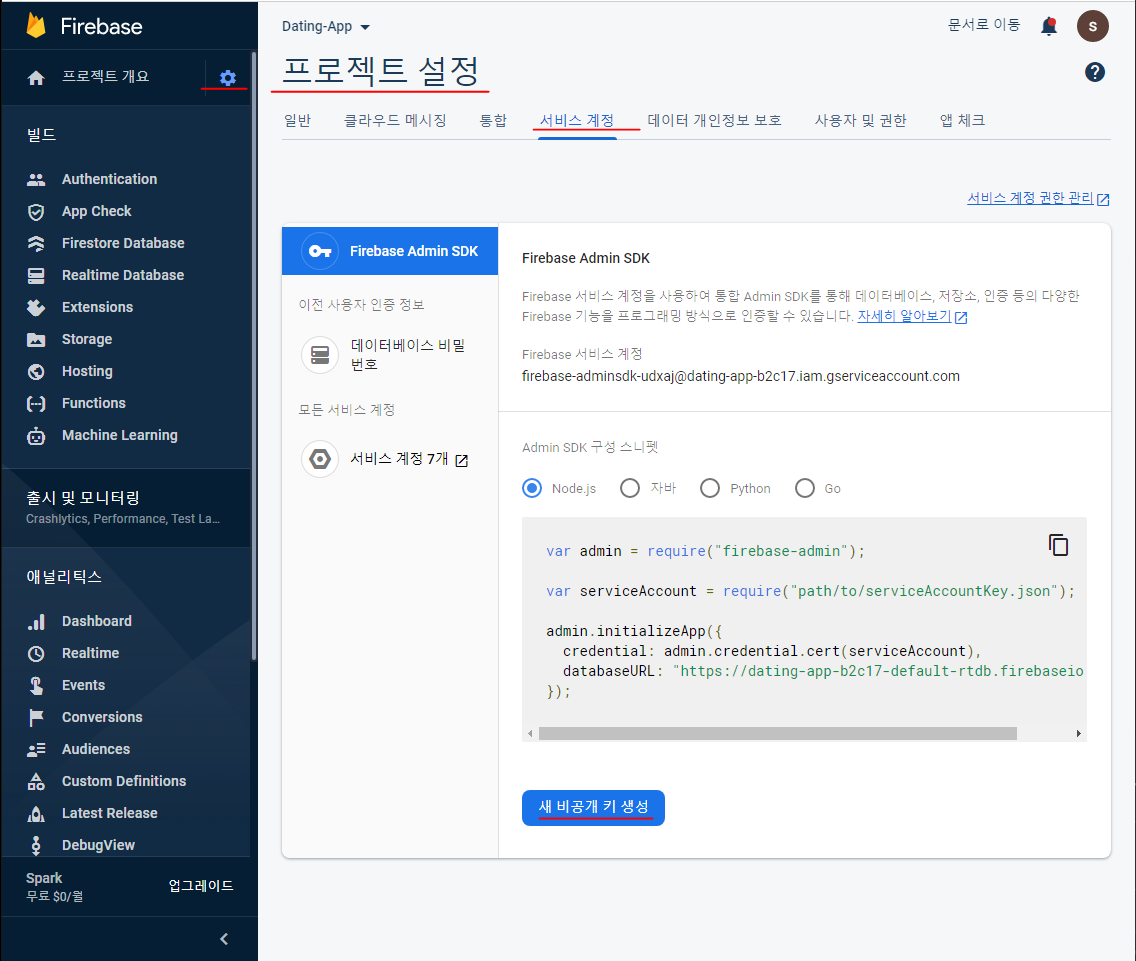
Task: Click the Firebase flame logo
Action: 36,25
